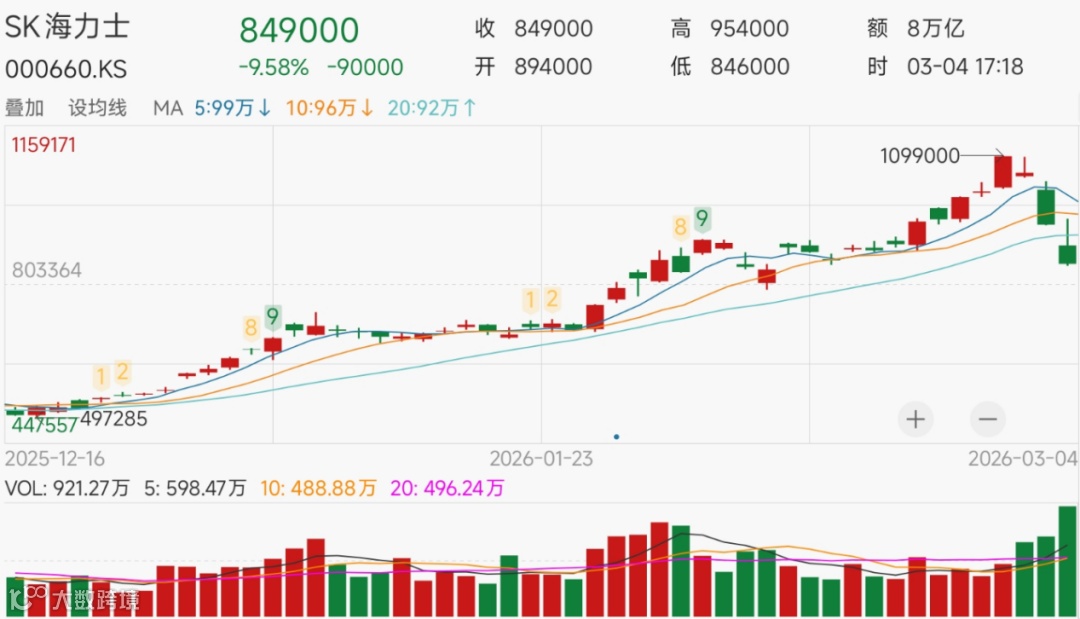
Task: Click the volume 10: 488.88万 average
Action: pos(318,488)
